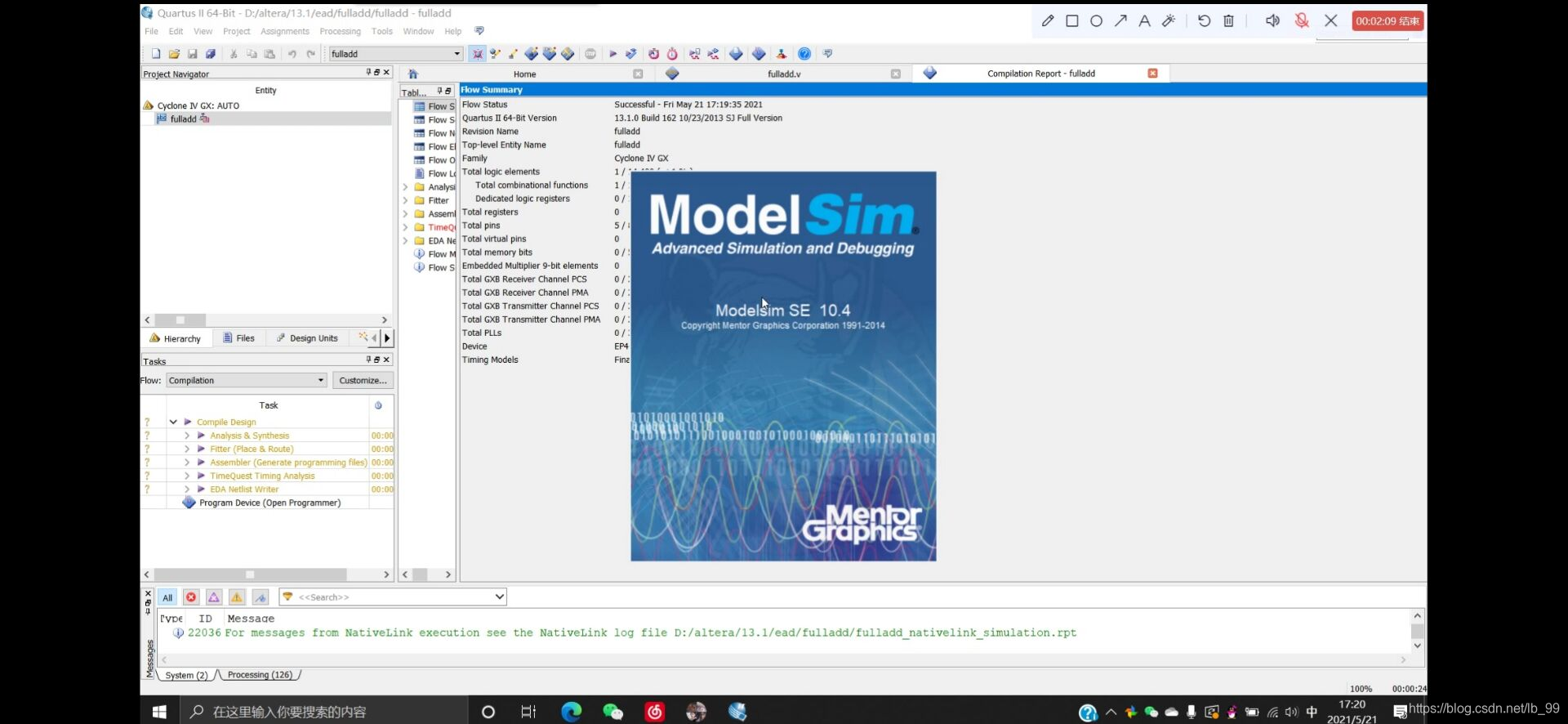The height and width of the screenshot is (724, 1568).
Task: Expand the TimeQuest Timing Analysis task
Action: pyautogui.click(x=187, y=476)
